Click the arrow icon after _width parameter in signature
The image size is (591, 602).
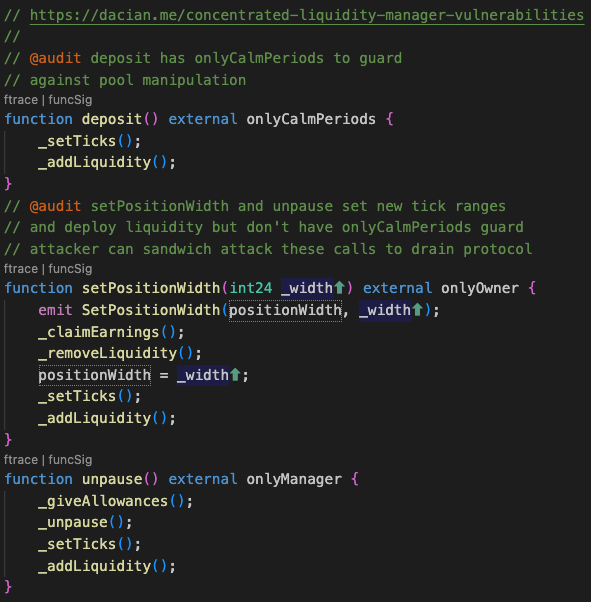(339, 288)
